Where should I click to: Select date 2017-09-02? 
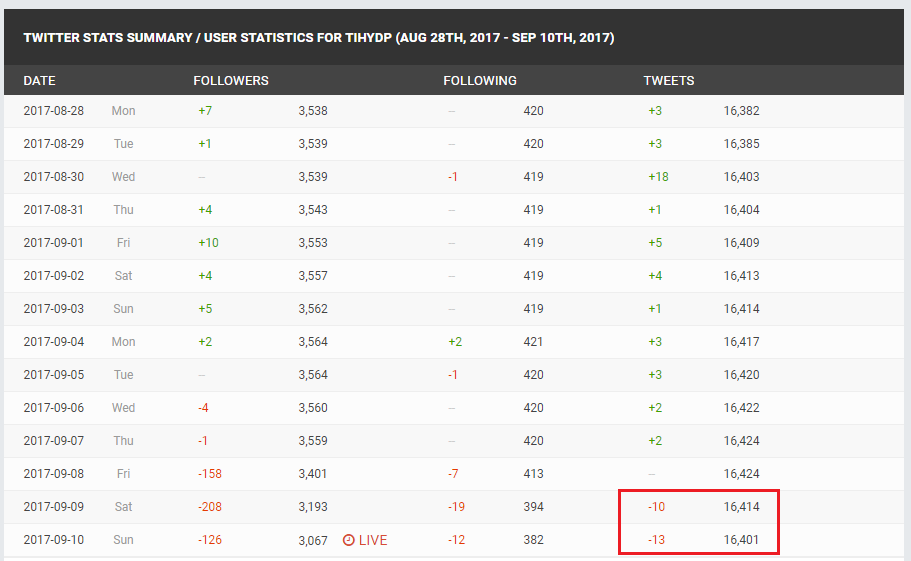53,276
